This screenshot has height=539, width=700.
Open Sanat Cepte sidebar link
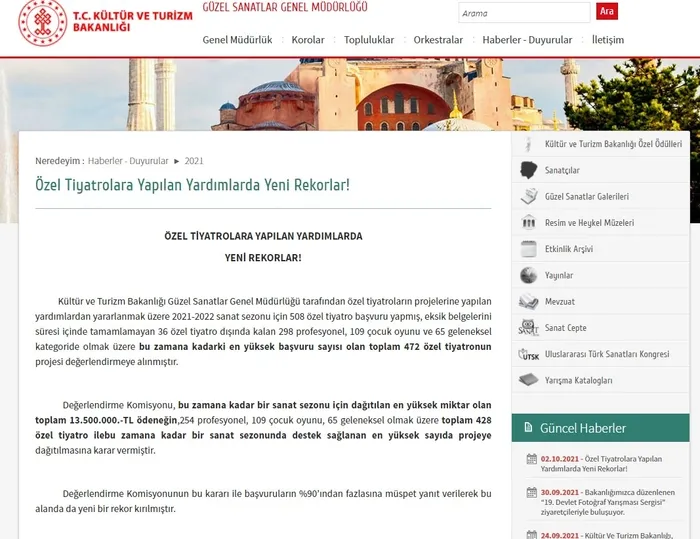tap(566, 328)
